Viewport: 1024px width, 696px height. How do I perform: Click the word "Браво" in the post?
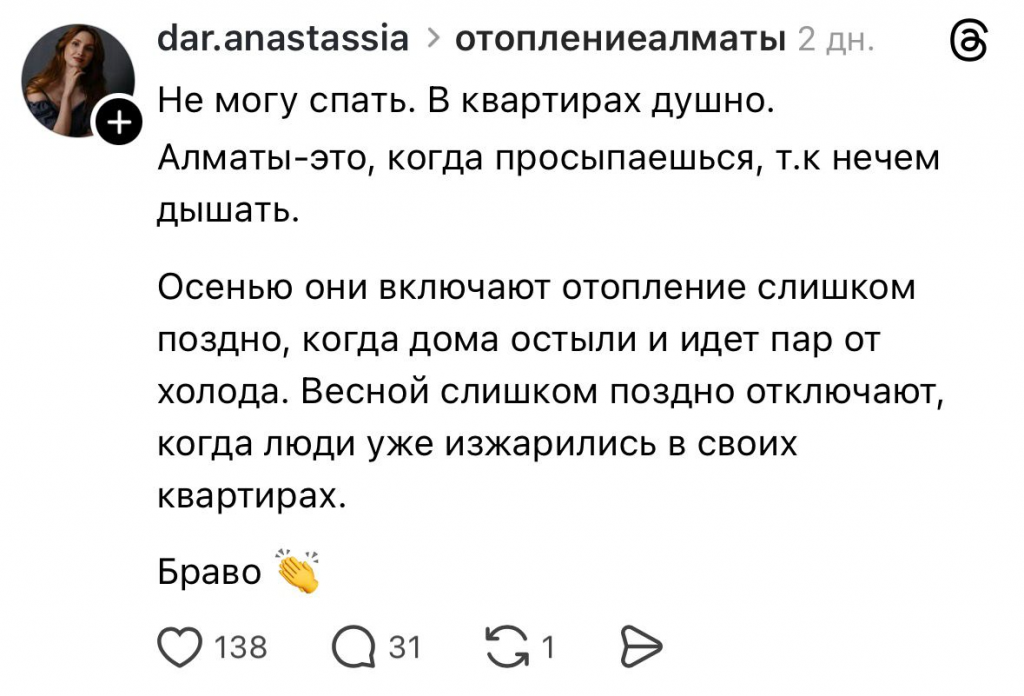tap(209, 573)
